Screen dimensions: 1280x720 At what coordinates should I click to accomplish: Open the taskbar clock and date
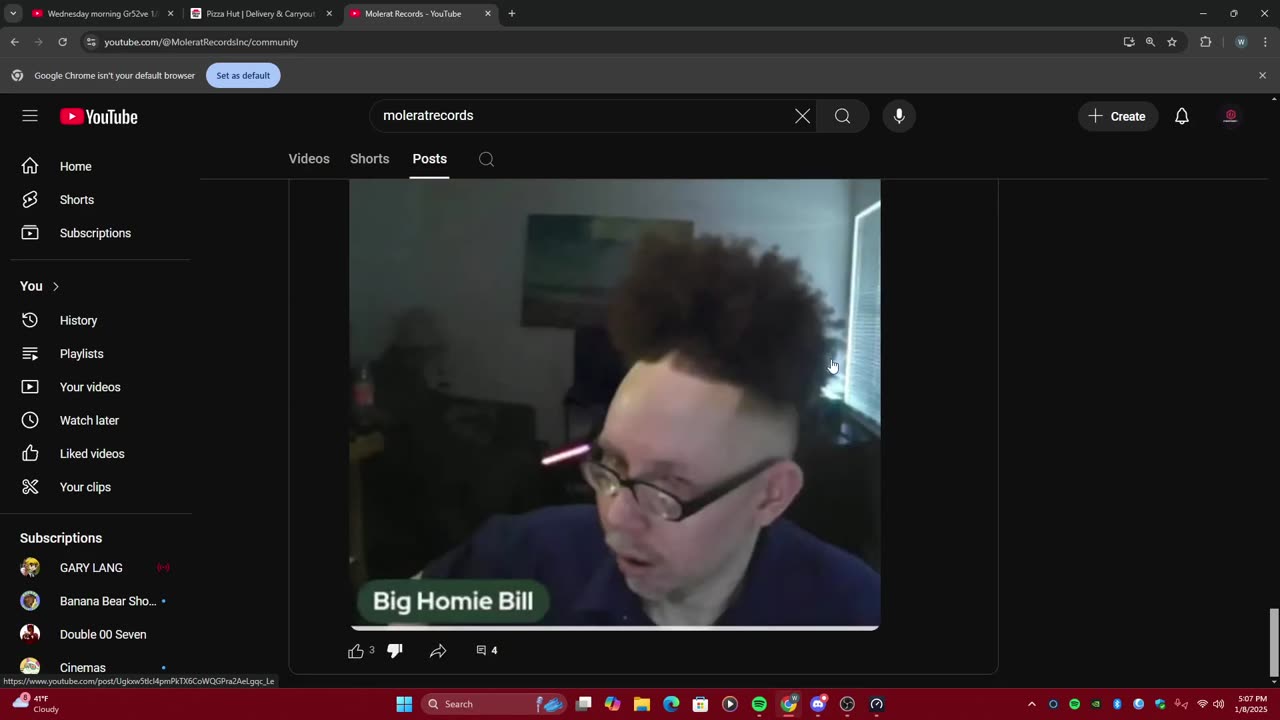point(1251,704)
